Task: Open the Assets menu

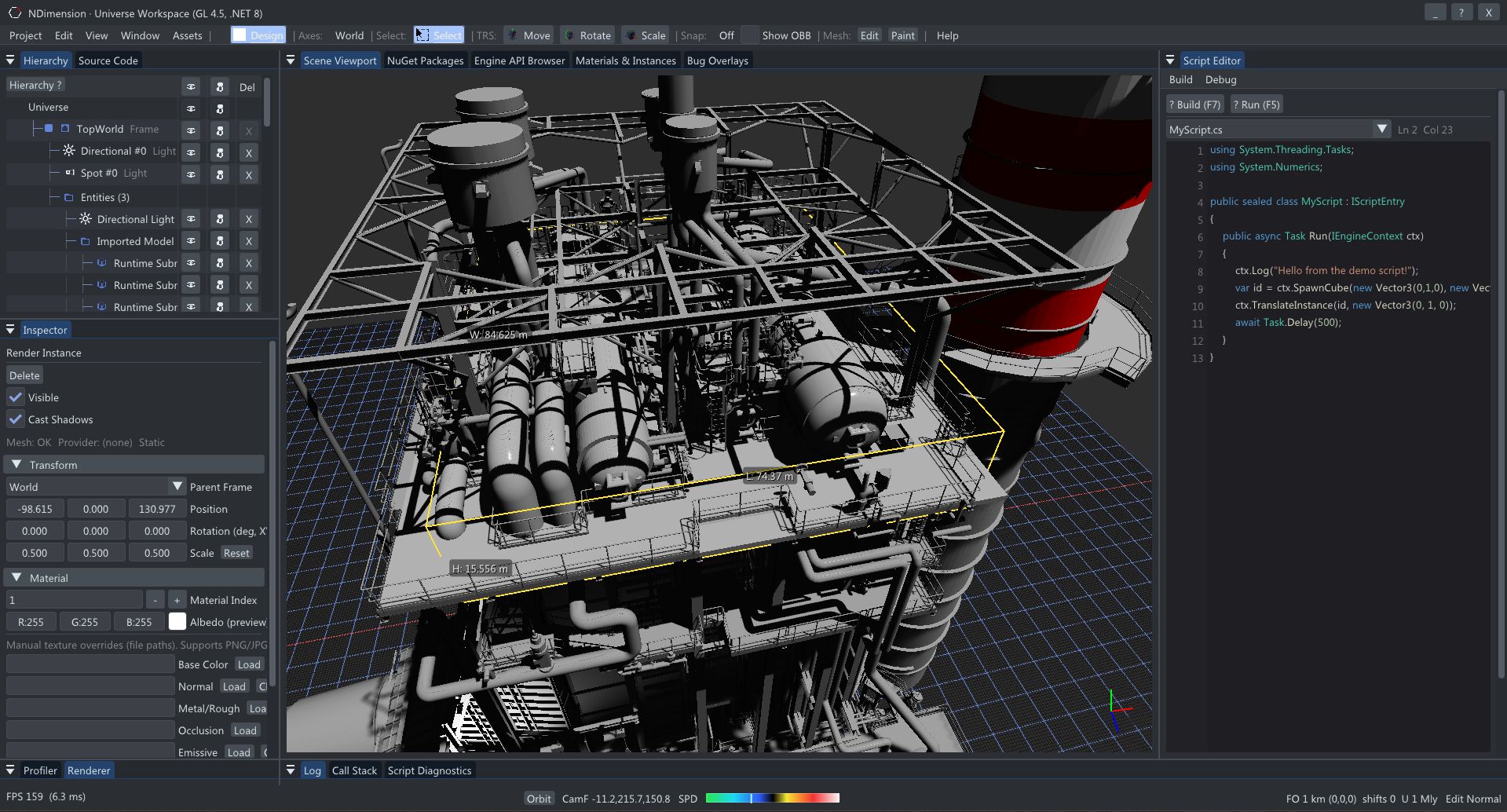Action: tap(187, 35)
